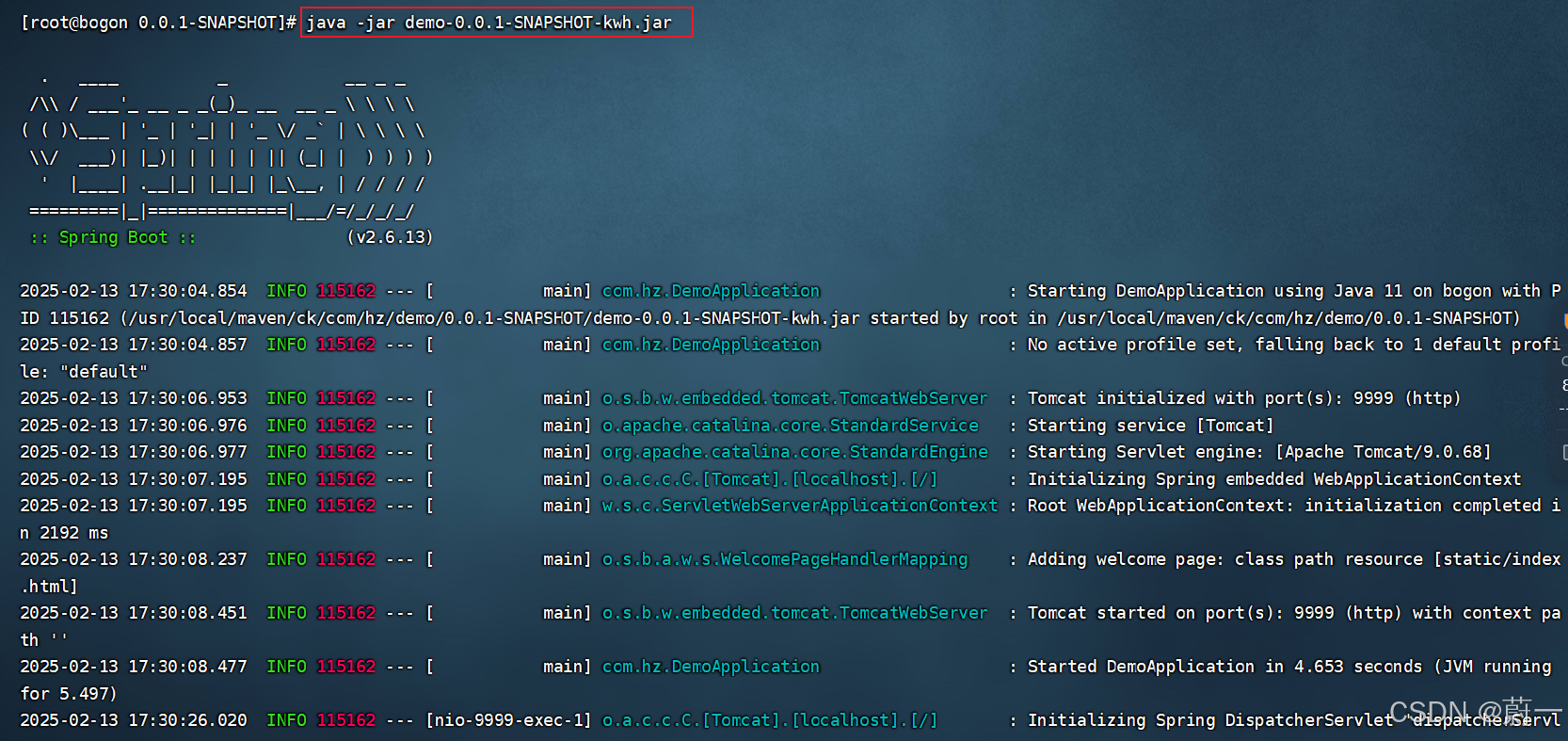Click timestamp 2025-02-13 17:30:08.477
Screen dimensions: 1568x741
(x=134, y=667)
